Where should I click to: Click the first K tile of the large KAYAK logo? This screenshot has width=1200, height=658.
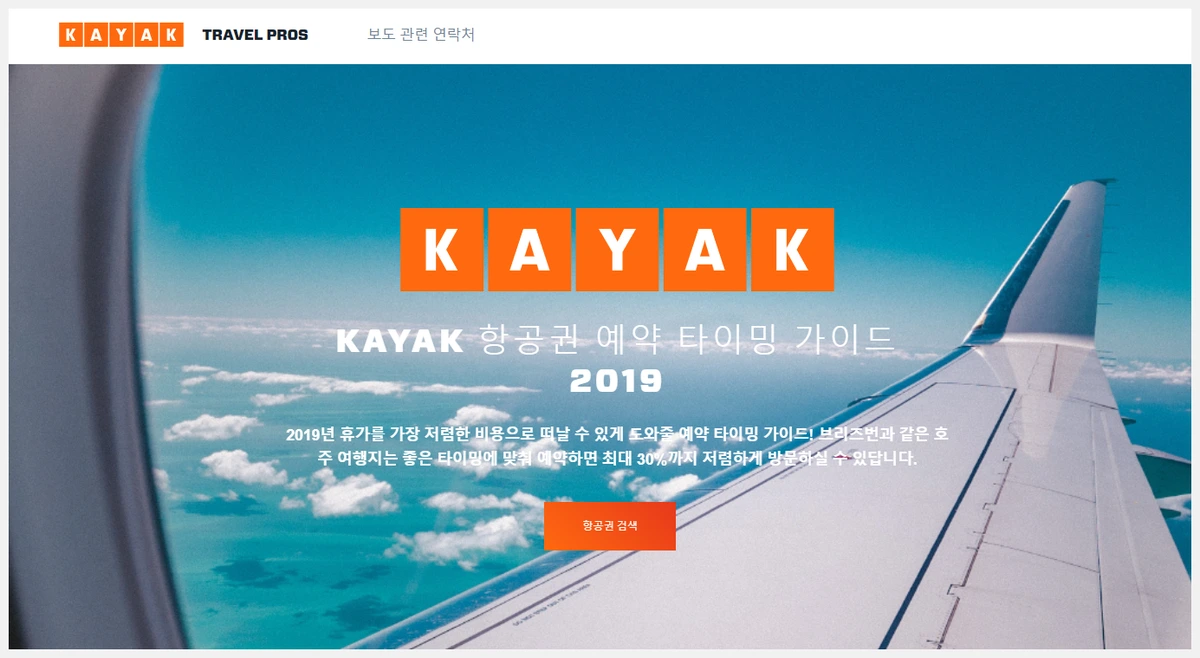coord(441,249)
